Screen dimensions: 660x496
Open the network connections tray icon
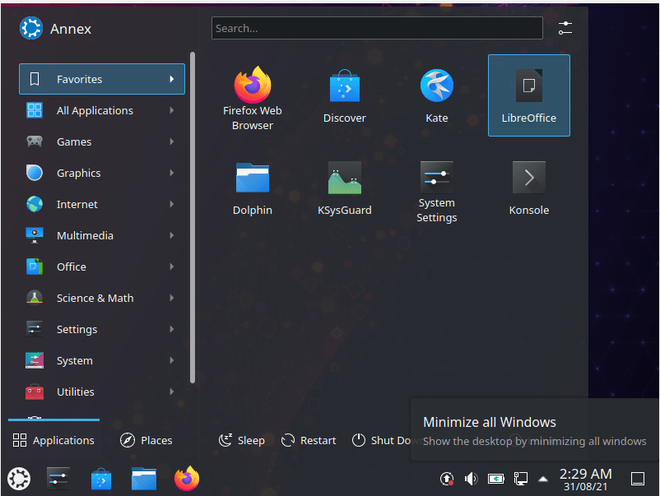coord(520,479)
